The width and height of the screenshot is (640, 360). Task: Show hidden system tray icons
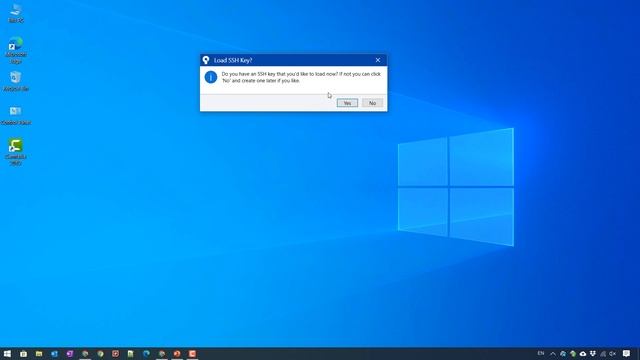553,353
